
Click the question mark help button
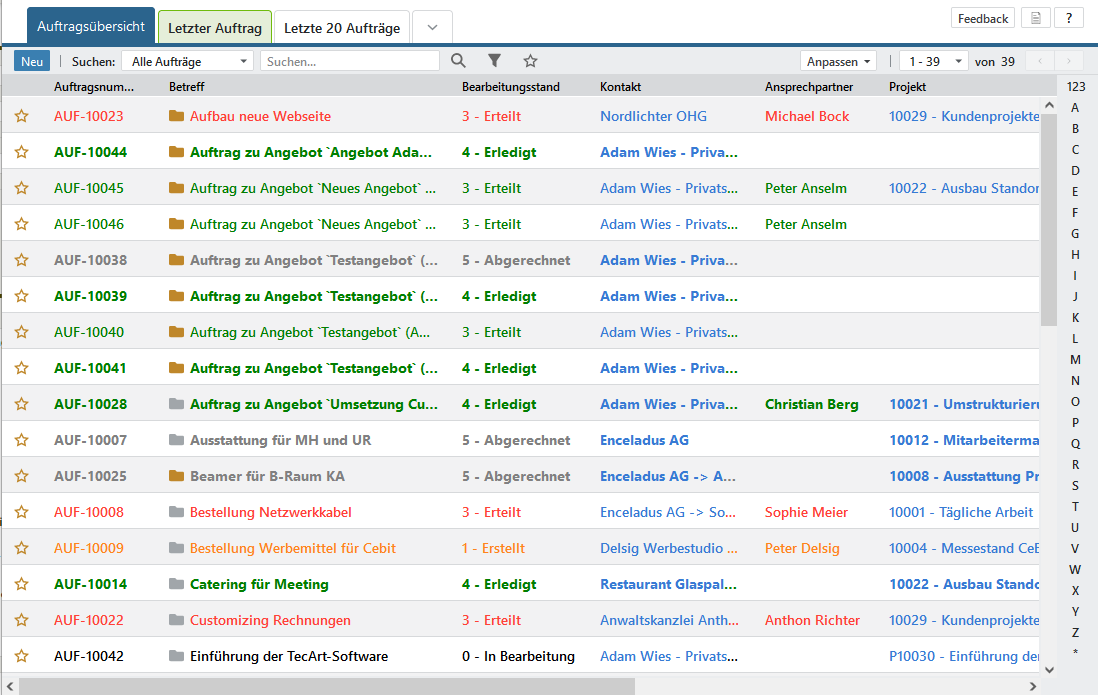pyautogui.click(x=1068, y=18)
